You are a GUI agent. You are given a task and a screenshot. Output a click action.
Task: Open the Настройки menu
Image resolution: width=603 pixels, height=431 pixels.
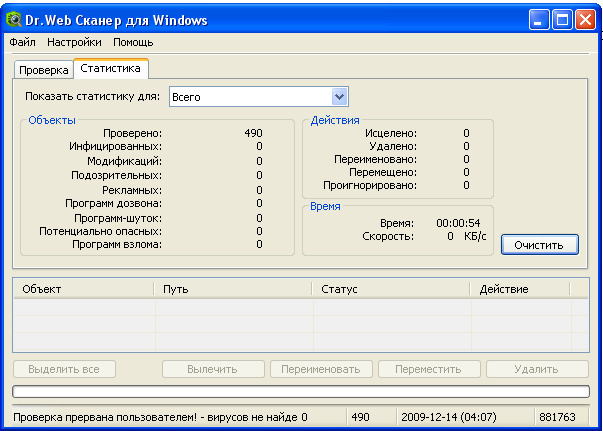click(x=74, y=42)
